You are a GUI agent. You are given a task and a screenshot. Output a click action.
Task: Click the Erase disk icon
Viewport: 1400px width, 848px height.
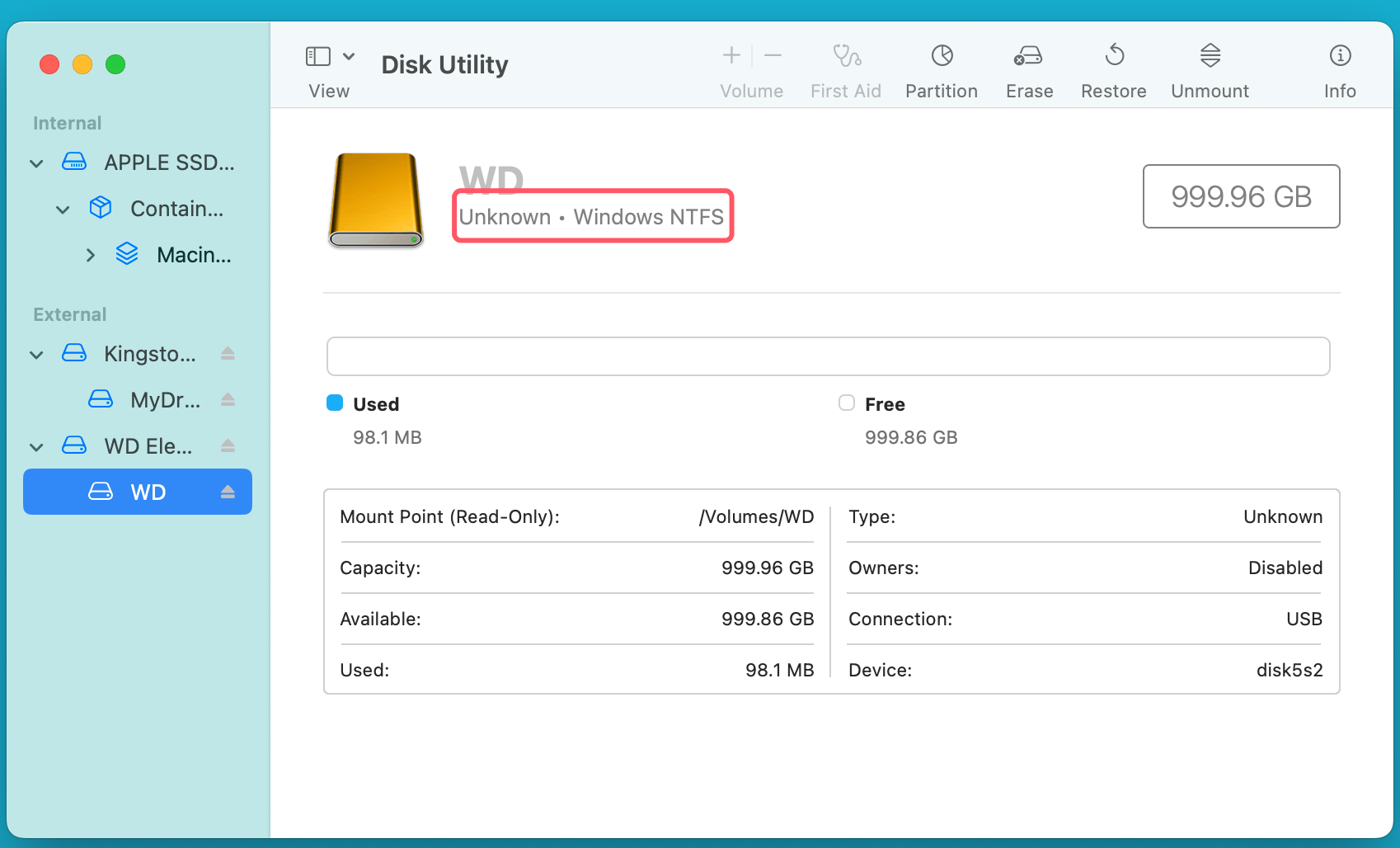point(1028,56)
